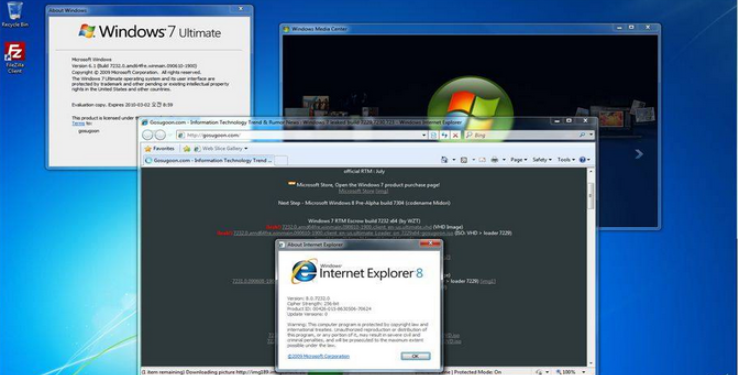Open the recent pages dropdown beside Forward

tap(169, 136)
